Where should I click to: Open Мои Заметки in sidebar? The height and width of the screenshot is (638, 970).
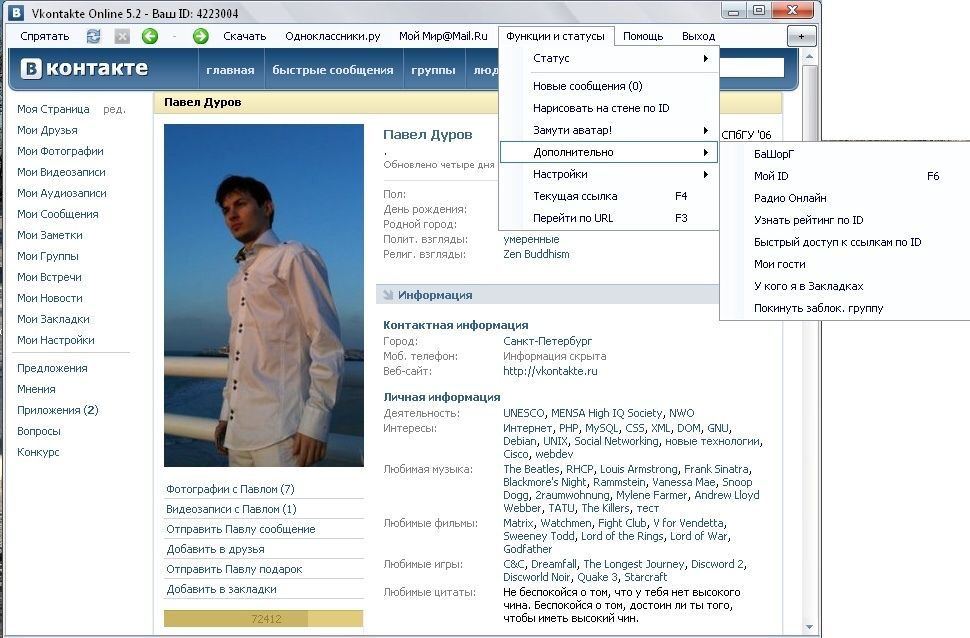pyautogui.click(x=49, y=235)
